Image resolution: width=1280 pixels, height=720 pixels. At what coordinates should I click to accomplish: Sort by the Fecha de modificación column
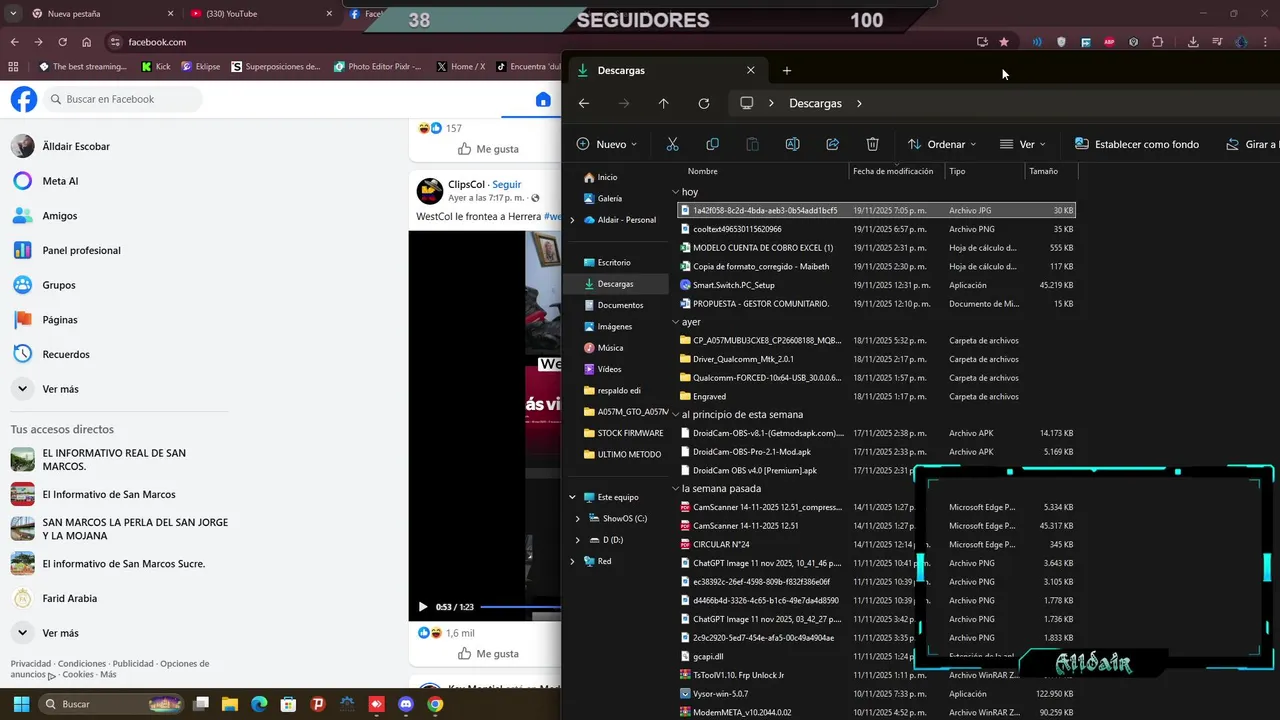[893, 171]
